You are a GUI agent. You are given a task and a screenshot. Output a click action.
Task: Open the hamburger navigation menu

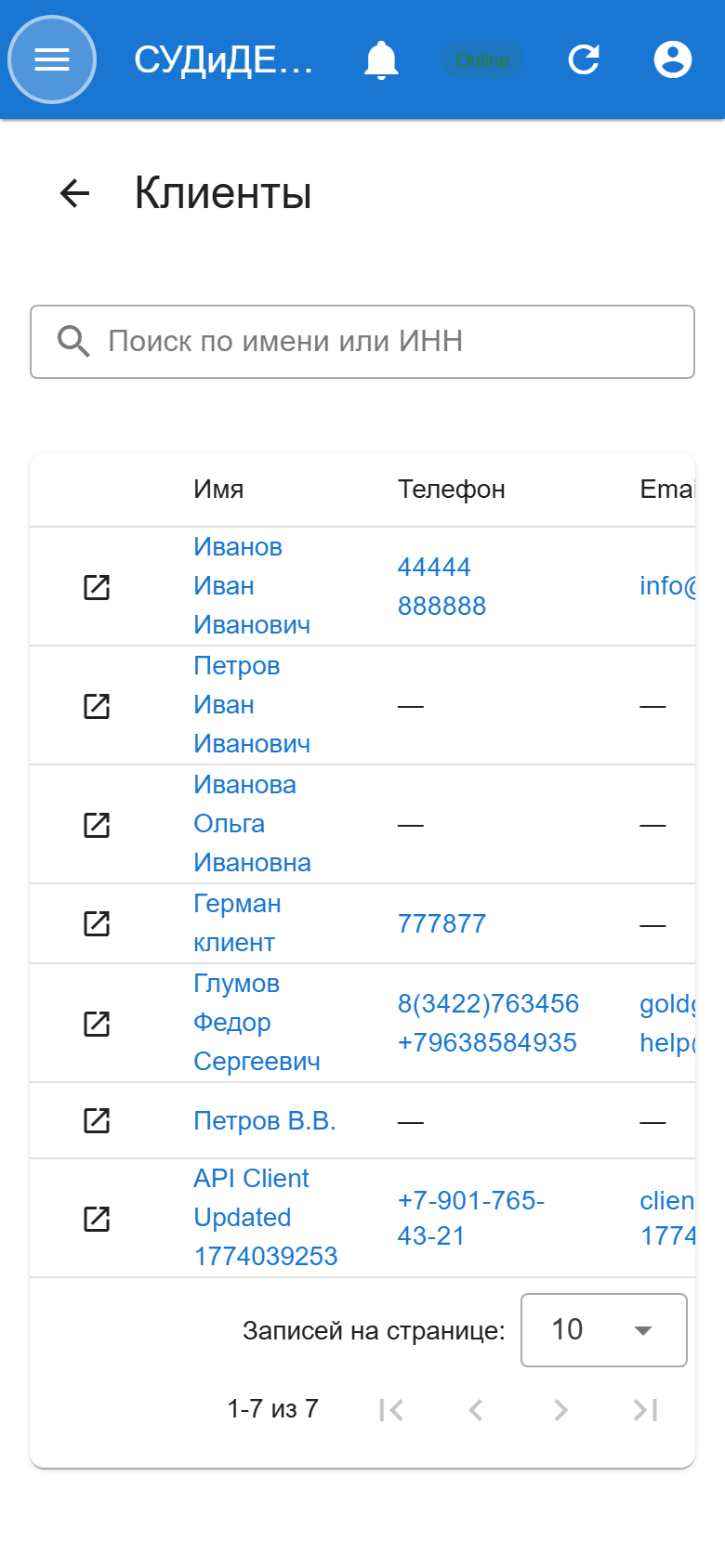click(x=52, y=59)
